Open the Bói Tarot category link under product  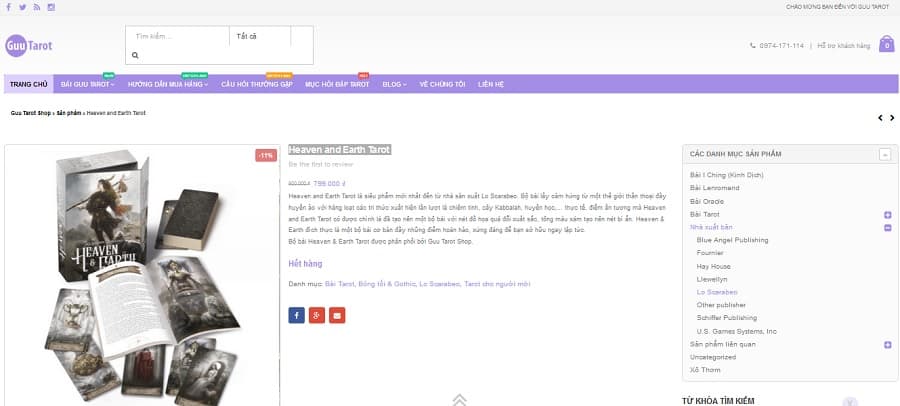tap(340, 284)
